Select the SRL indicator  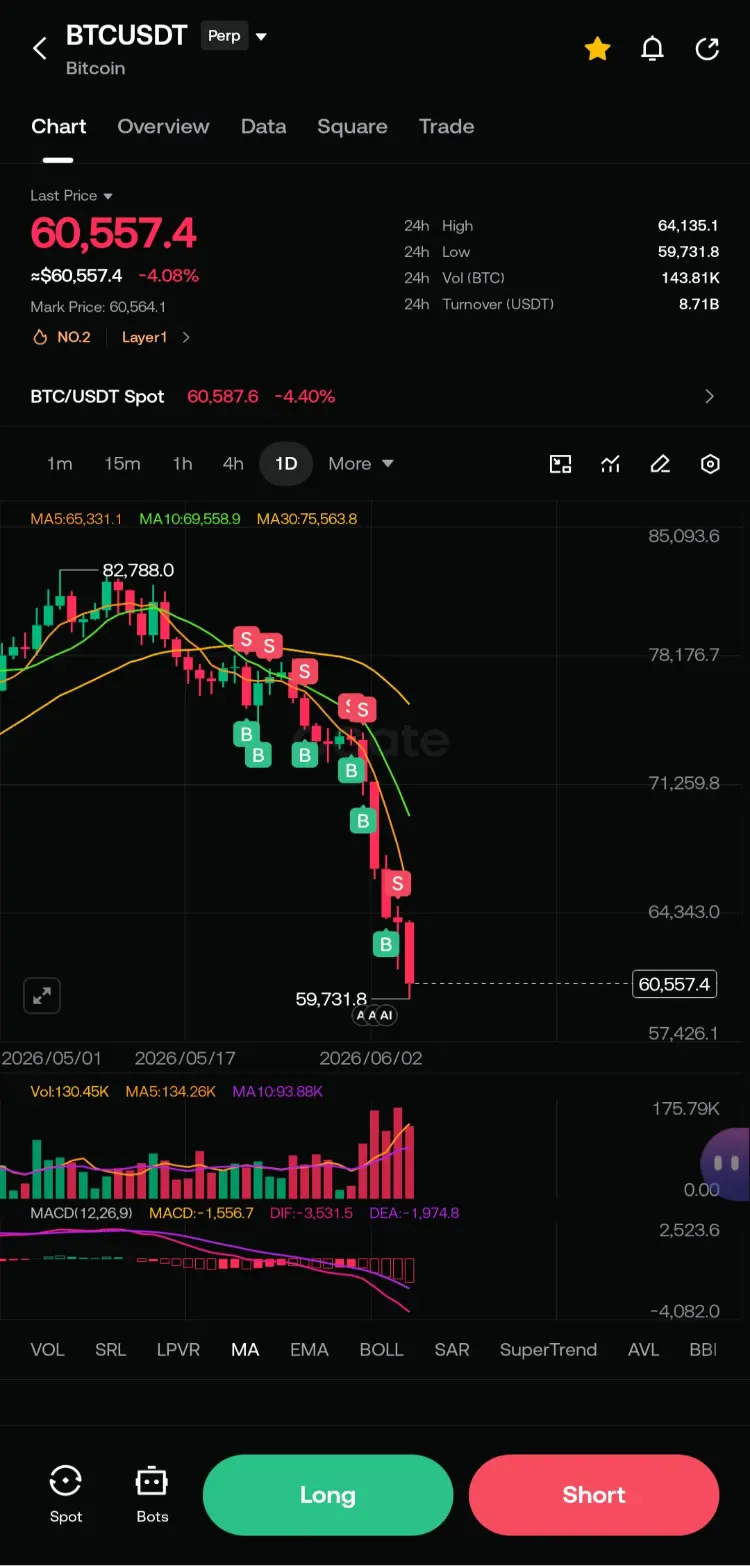pyautogui.click(x=110, y=1350)
